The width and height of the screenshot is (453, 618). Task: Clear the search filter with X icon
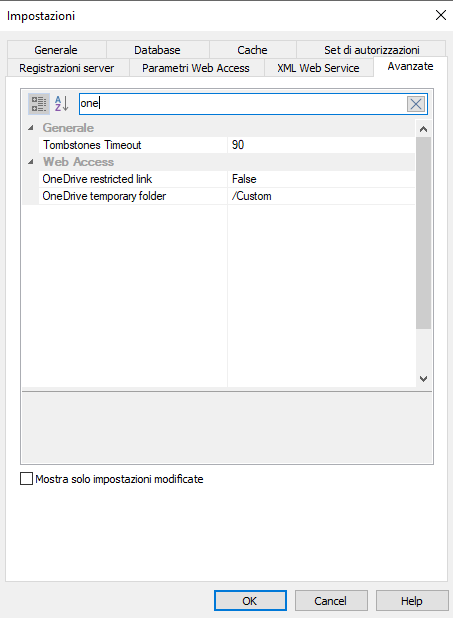click(416, 104)
